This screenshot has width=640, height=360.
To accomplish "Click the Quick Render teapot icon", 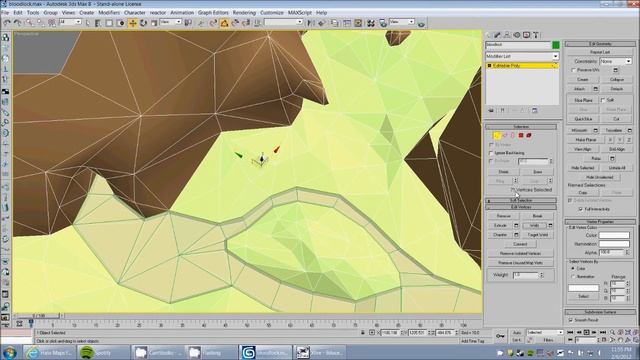I will (421, 24).
